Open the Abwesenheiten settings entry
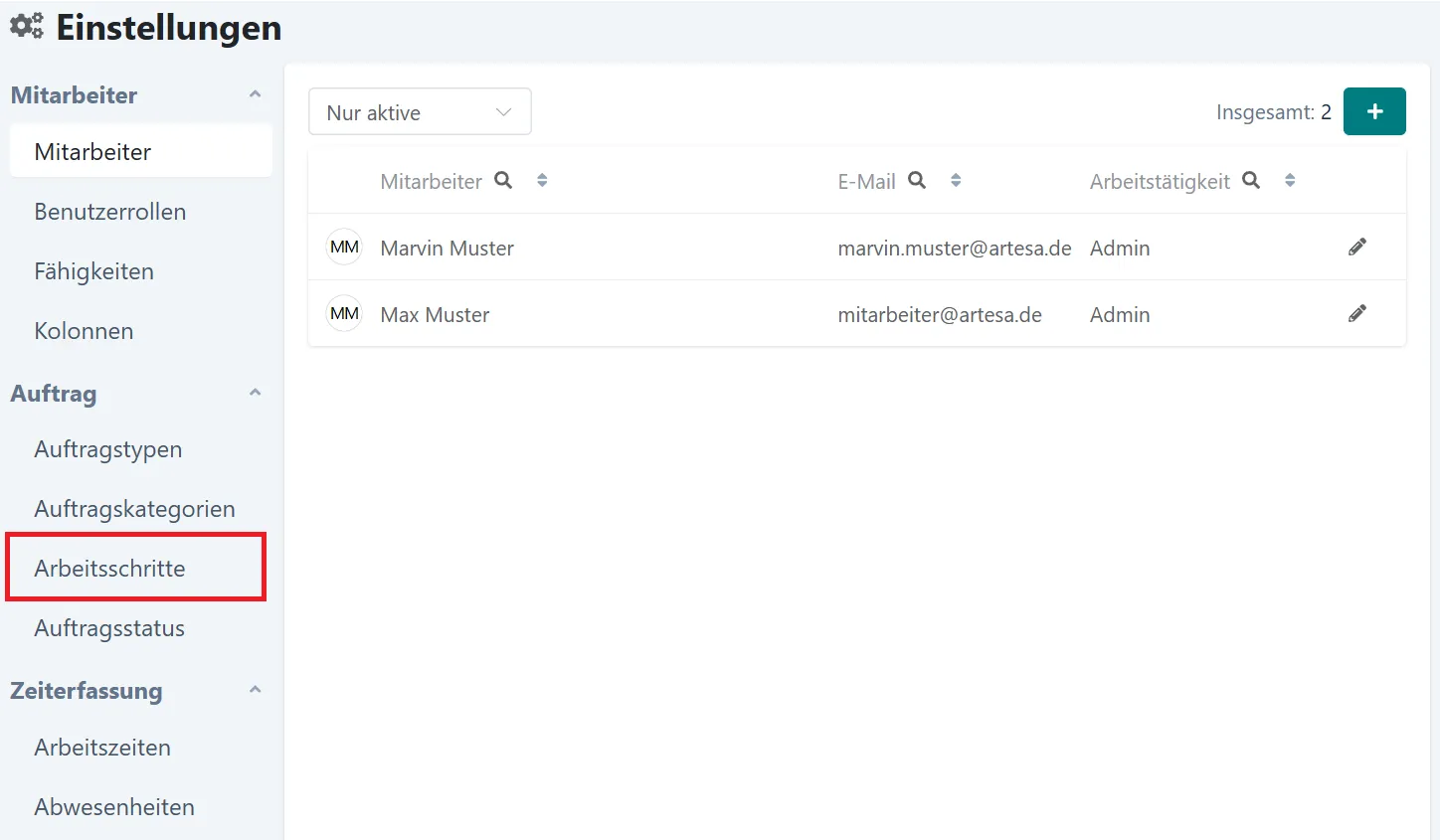Viewport: 1440px width, 840px height. click(114, 807)
